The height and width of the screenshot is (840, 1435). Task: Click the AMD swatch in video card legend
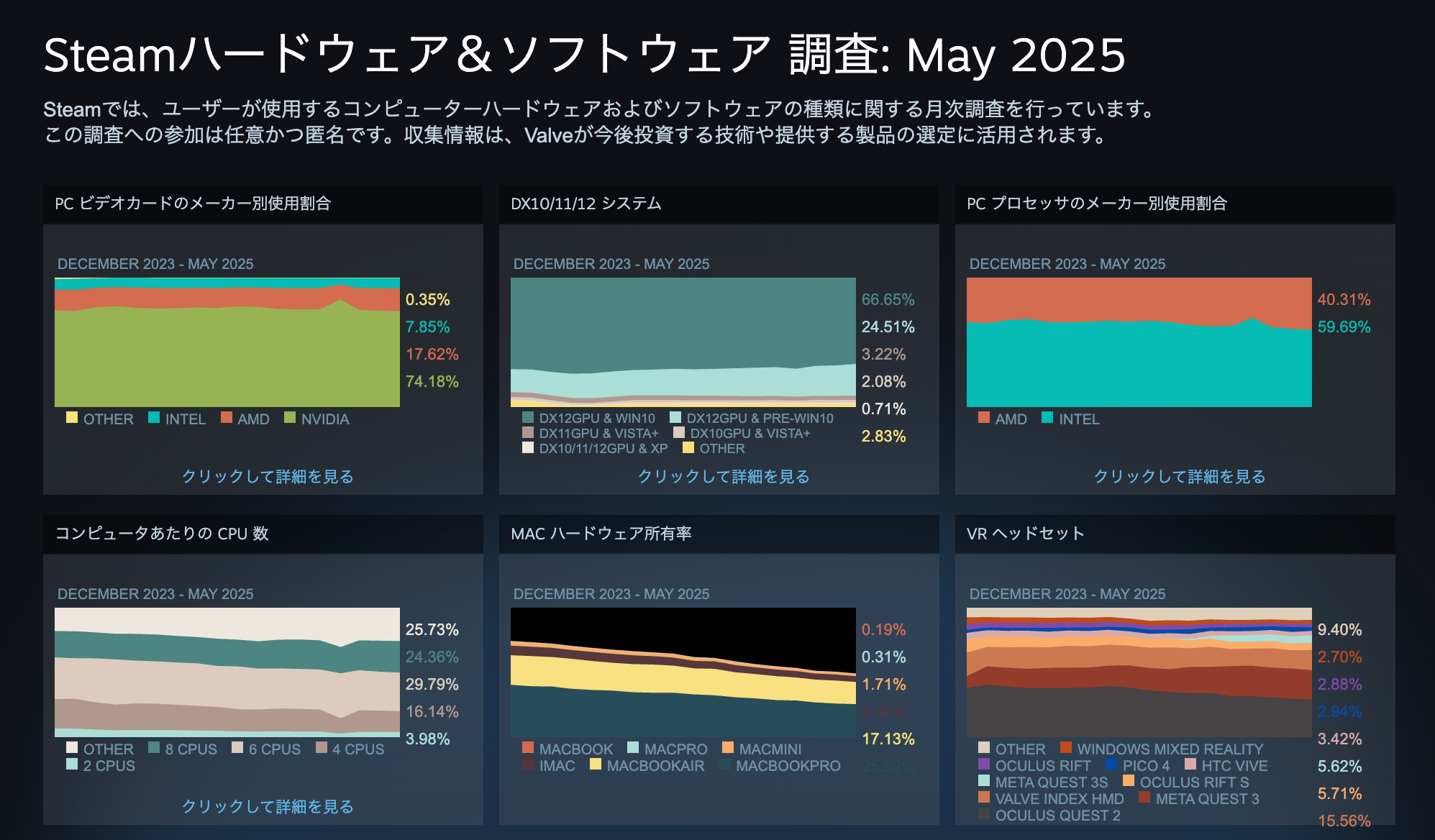[x=227, y=417]
